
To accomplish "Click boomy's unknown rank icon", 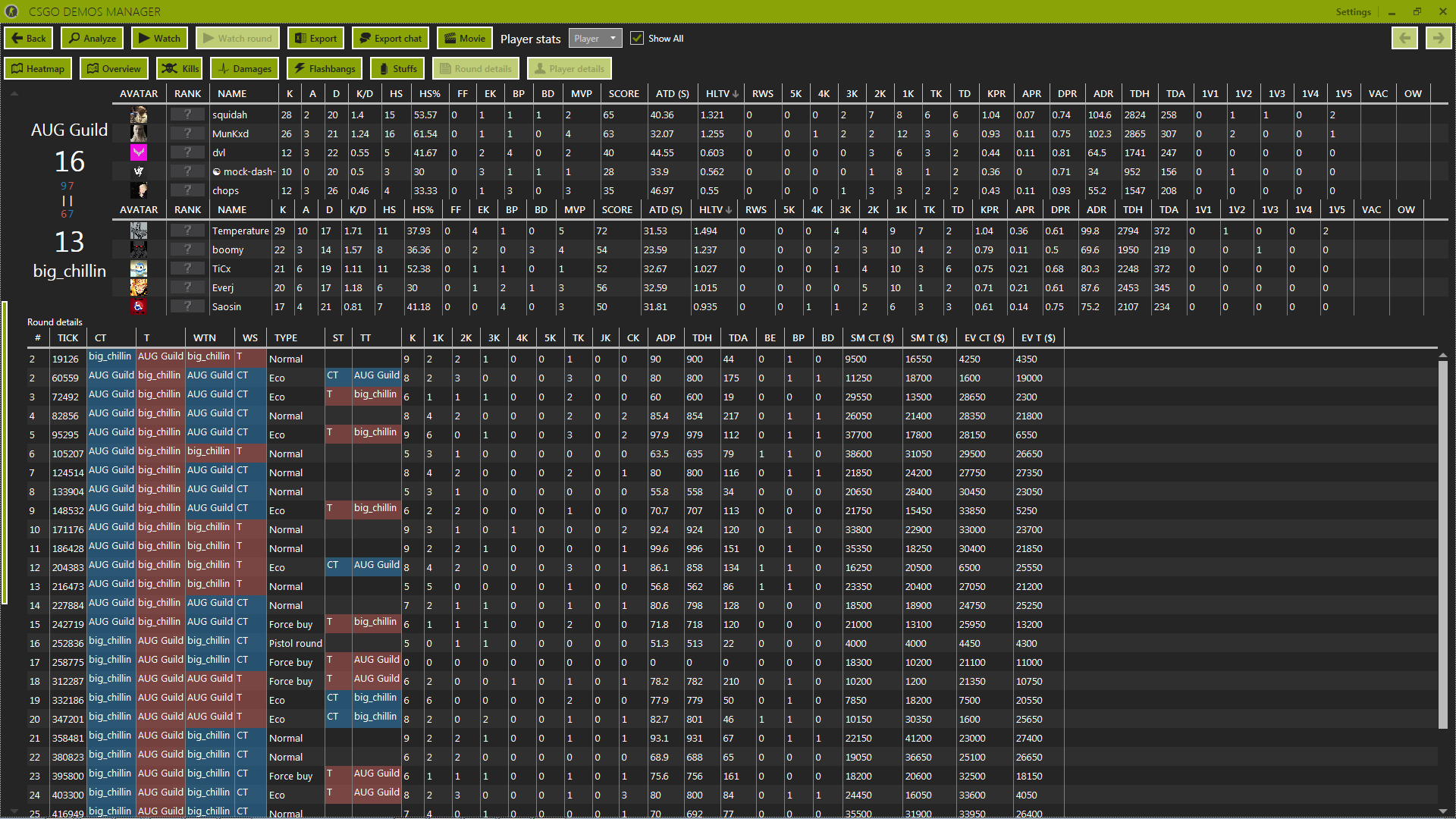I will [187, 249].
